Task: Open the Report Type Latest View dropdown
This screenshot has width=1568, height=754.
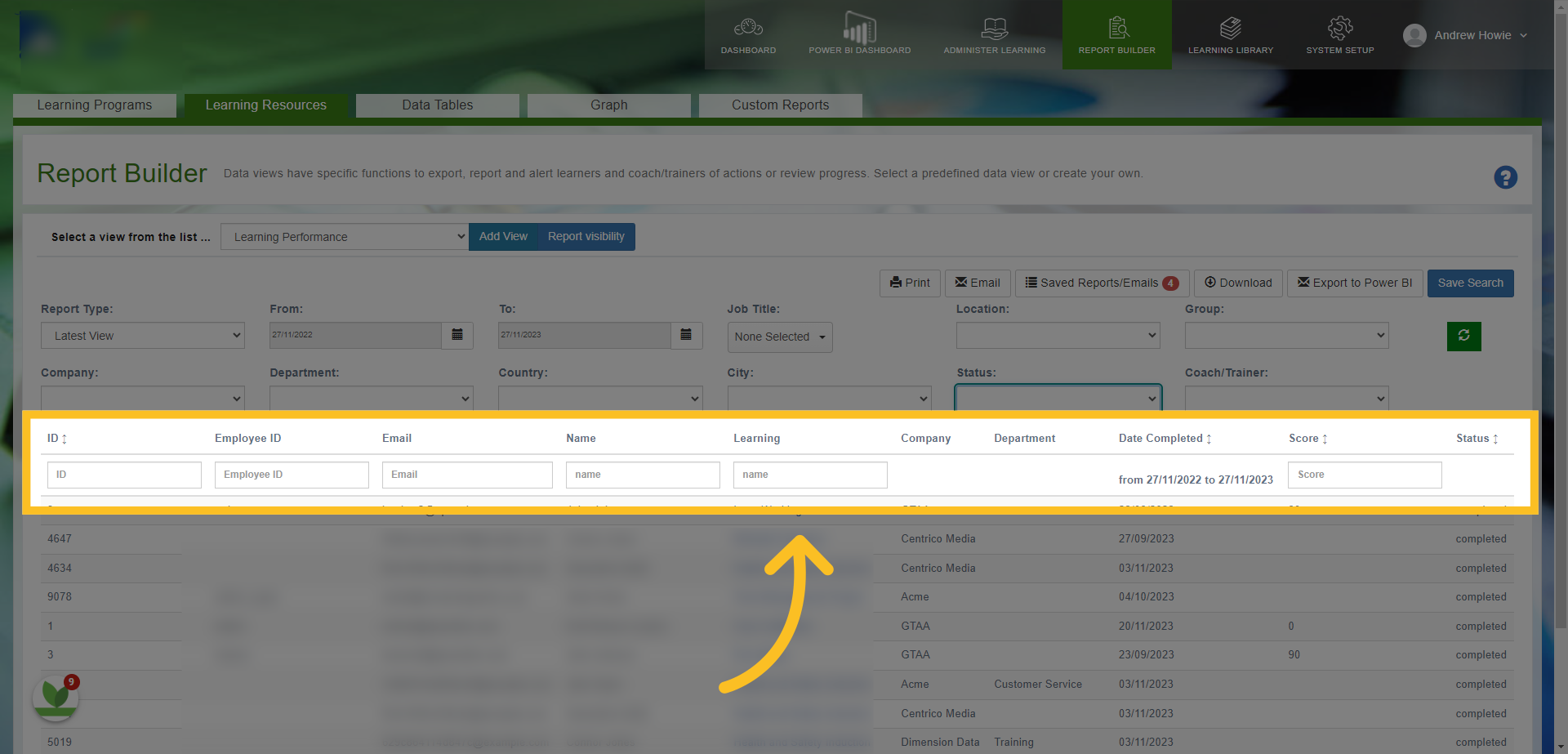Action: 143,336
